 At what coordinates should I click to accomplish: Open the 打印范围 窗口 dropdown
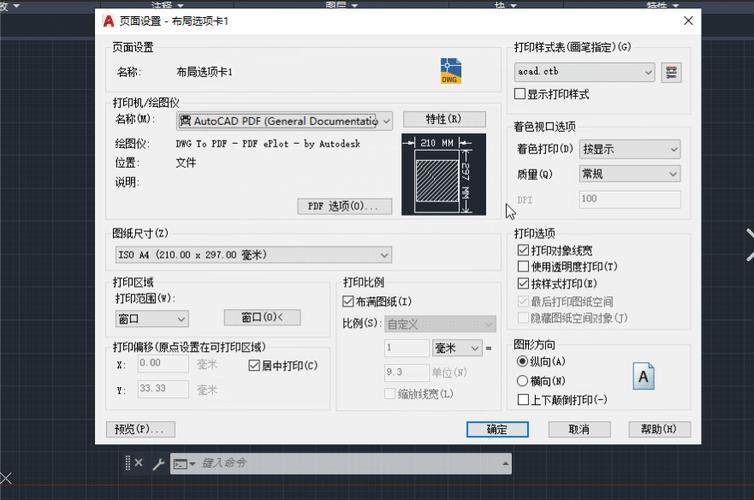[152, 318]
